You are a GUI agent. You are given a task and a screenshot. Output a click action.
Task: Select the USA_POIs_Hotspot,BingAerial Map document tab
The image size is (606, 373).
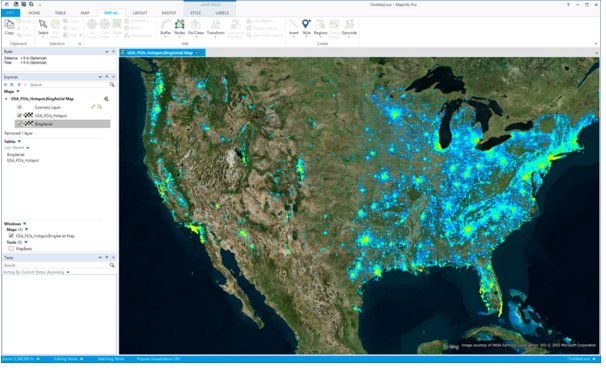click(x=162, y=53)
